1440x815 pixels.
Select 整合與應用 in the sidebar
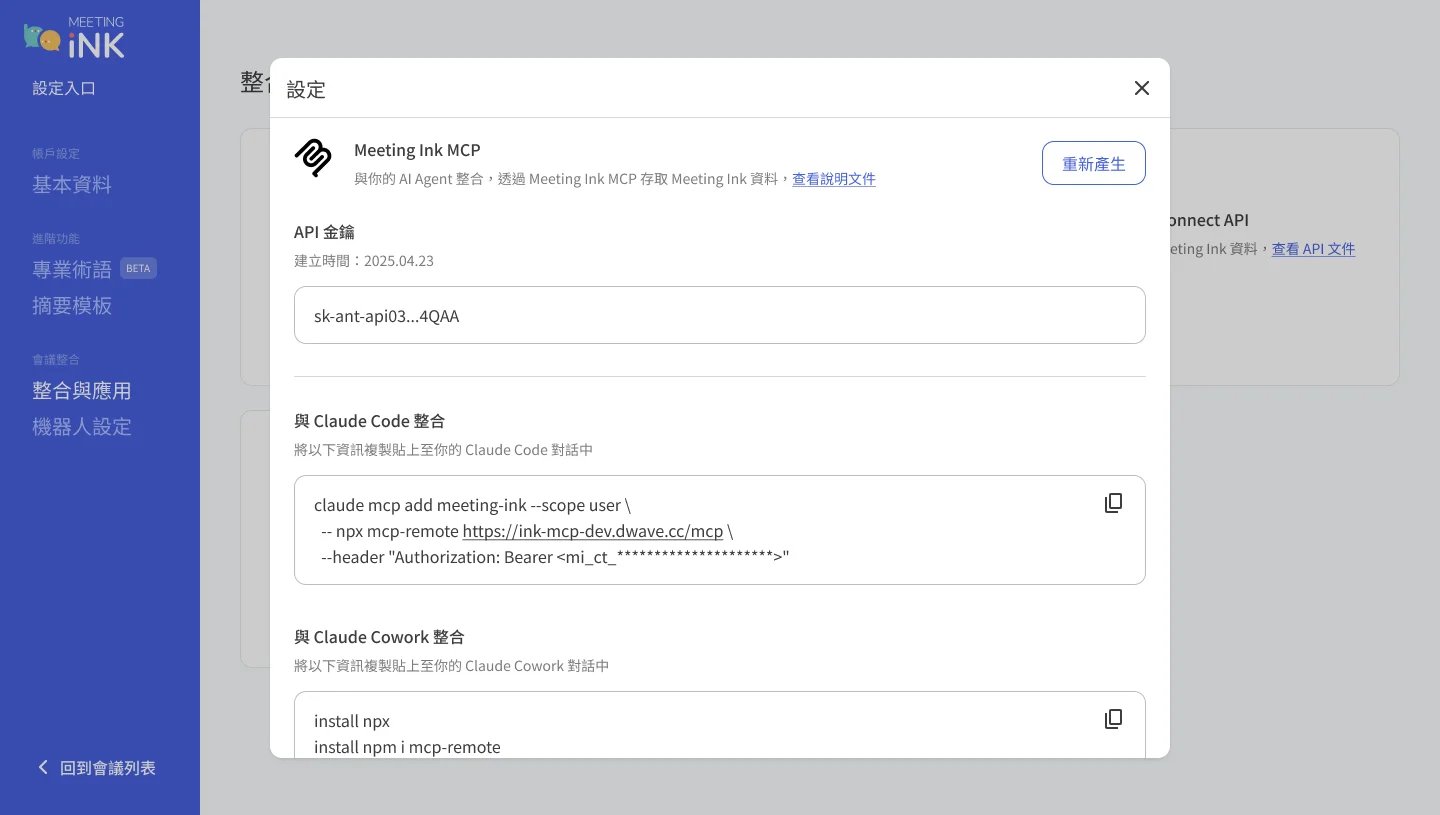[x=82, y=391]
